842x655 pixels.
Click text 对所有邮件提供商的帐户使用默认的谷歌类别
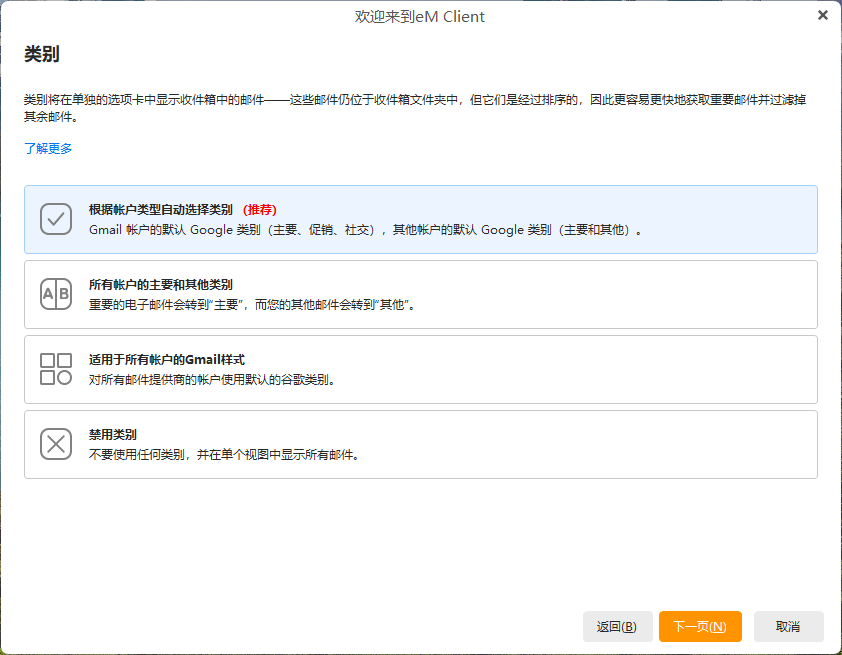point(212,380)
